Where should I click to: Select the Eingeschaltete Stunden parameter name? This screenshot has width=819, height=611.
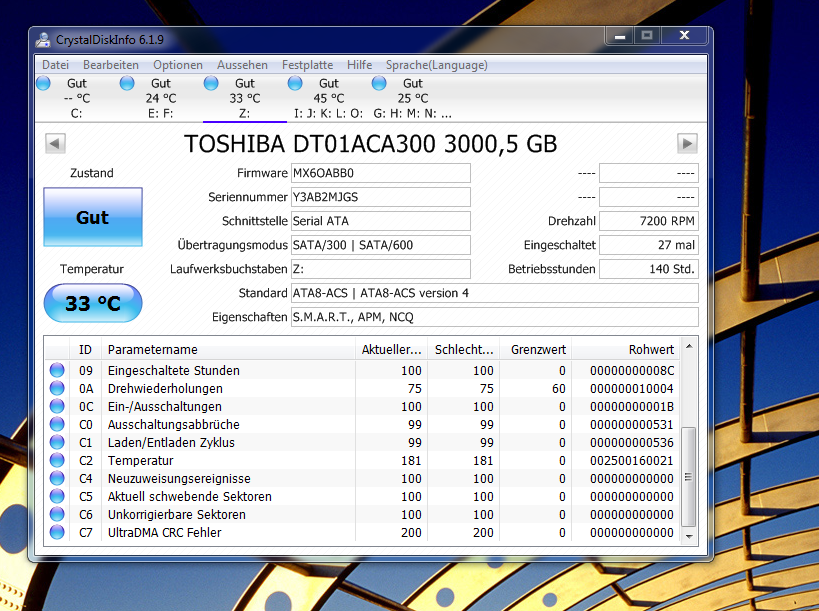coord(173,370)
